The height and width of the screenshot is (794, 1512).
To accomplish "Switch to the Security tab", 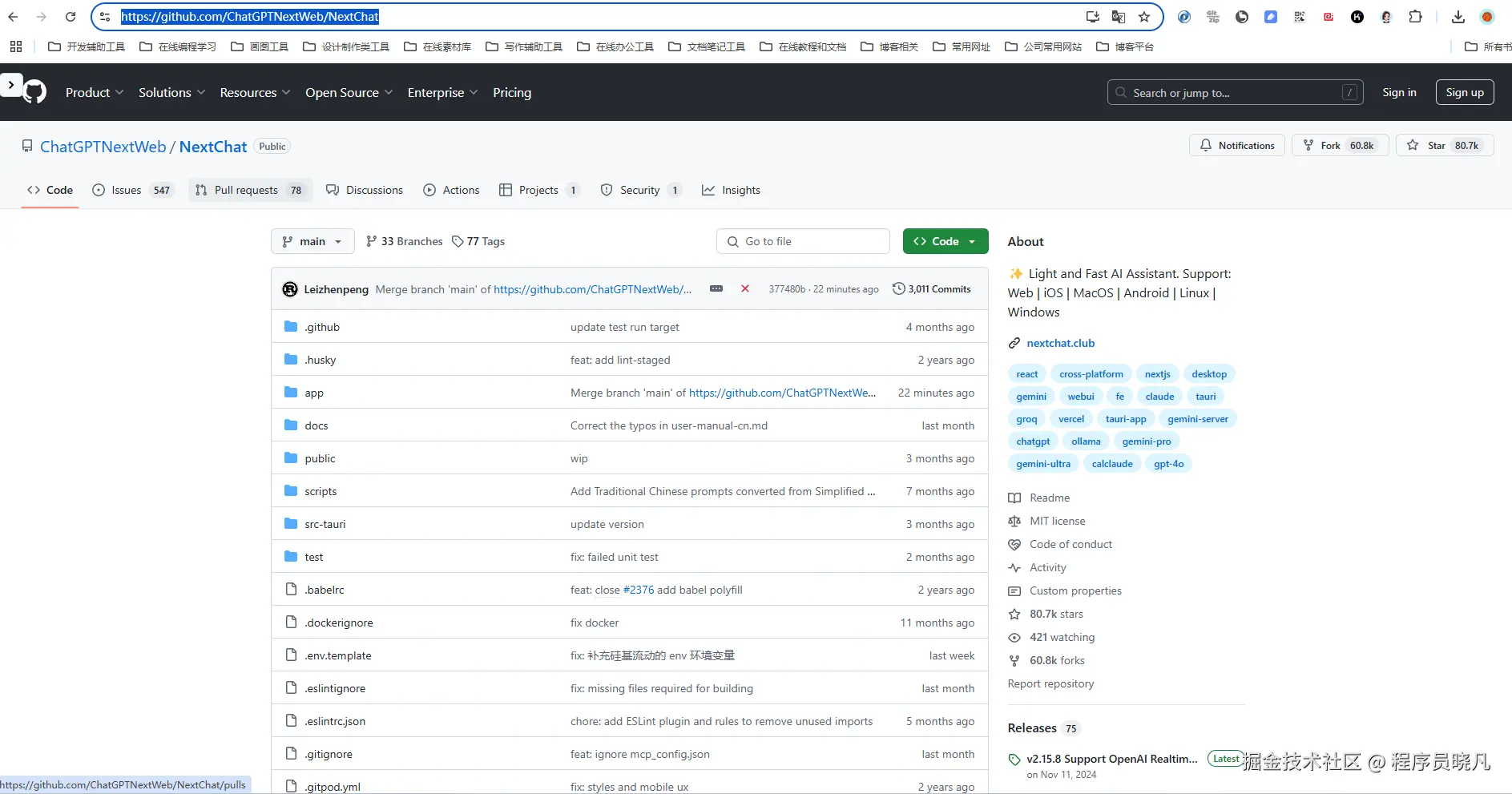I will 640,190.
